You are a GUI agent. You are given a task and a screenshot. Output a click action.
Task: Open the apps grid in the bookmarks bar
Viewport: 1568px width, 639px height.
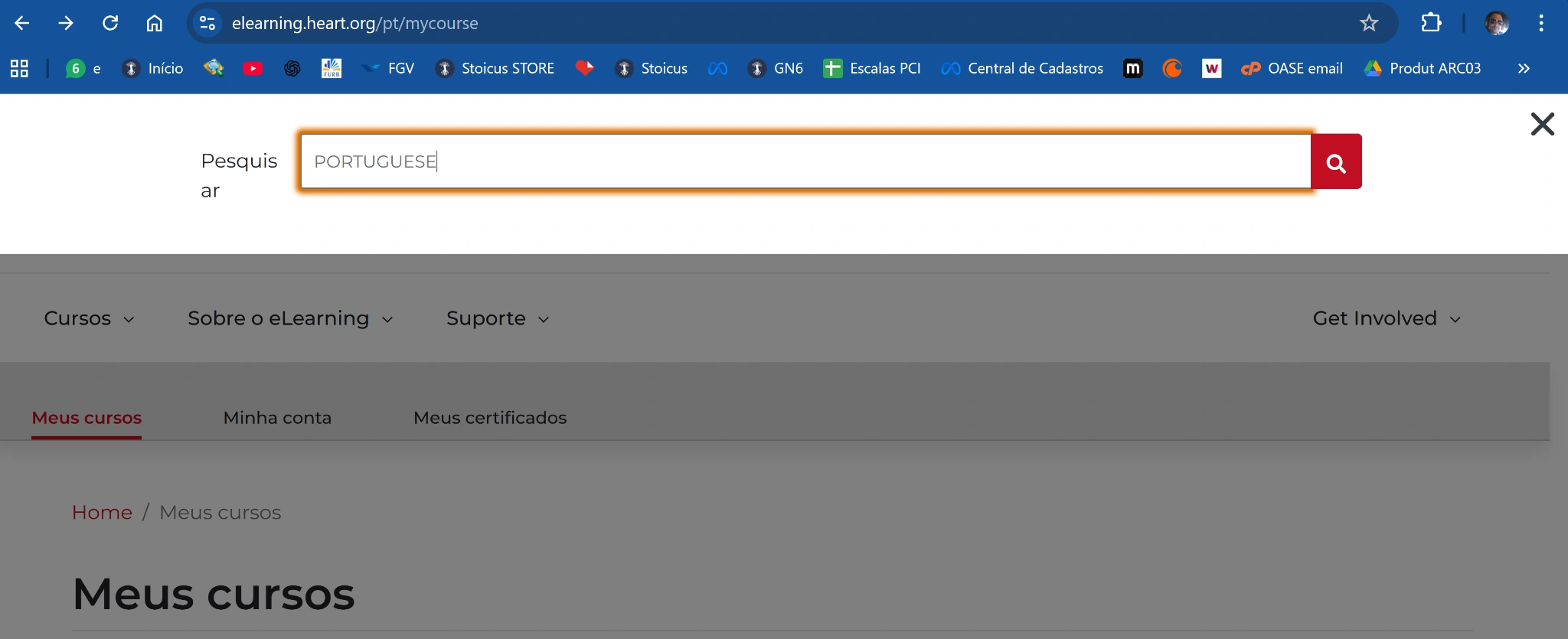tap(19, 68)
